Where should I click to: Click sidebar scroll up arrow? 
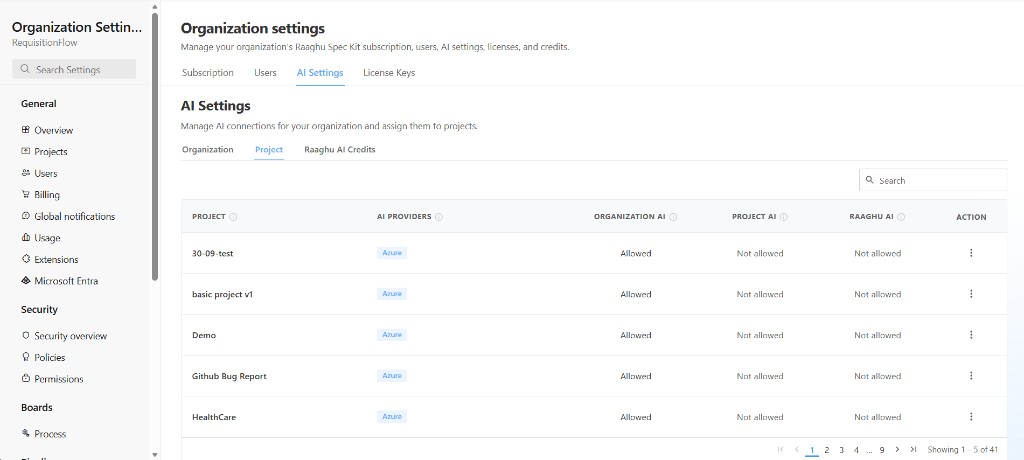155,7
